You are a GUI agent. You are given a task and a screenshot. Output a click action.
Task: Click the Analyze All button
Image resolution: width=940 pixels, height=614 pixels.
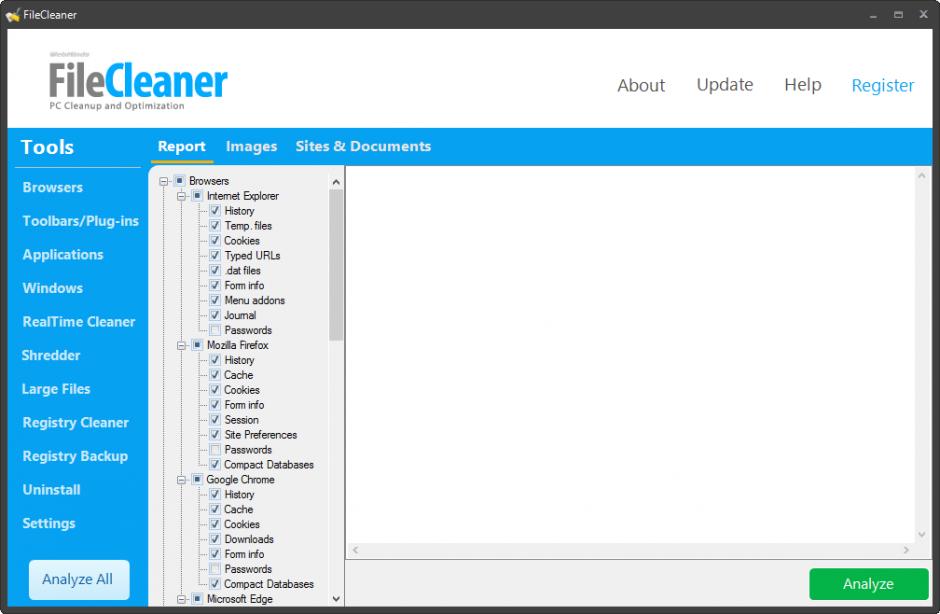[79, 579]
